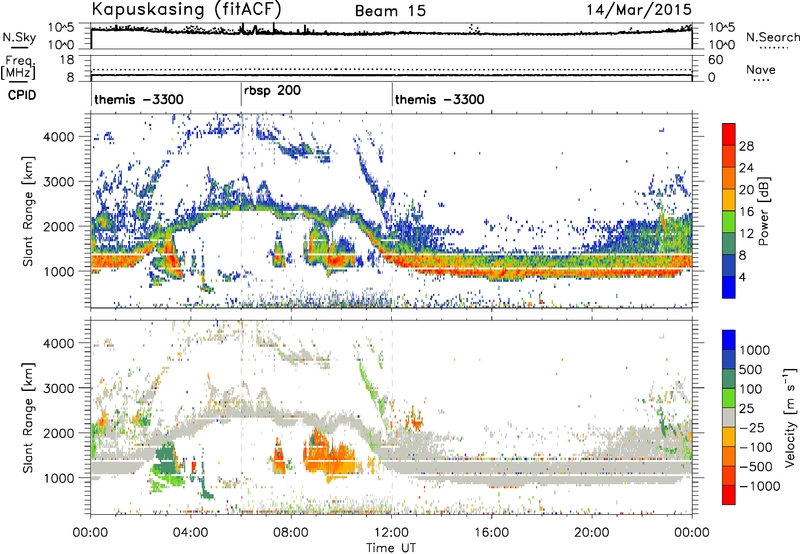The width and height of the screenshot is (800, 554).
Task: Click the Freq. [MHz] axis label
Action: [x=18, y=67]
